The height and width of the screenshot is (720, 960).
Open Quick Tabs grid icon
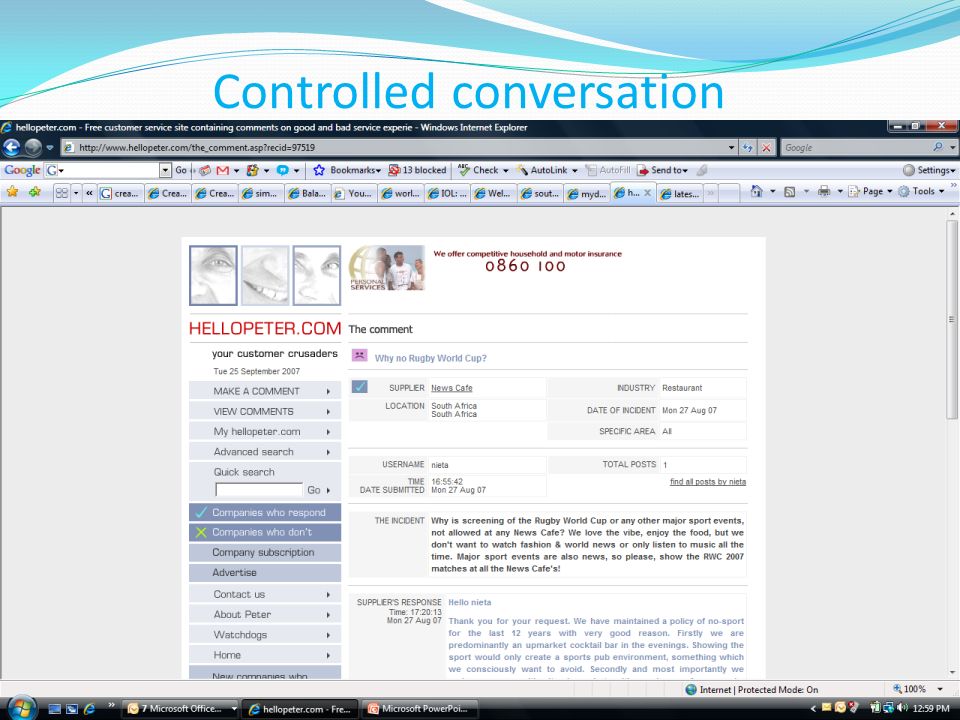pos(62,193)
